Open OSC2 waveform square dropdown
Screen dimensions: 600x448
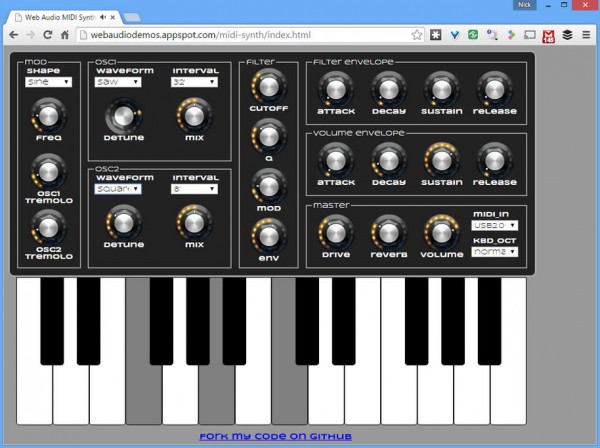point(118,189)
